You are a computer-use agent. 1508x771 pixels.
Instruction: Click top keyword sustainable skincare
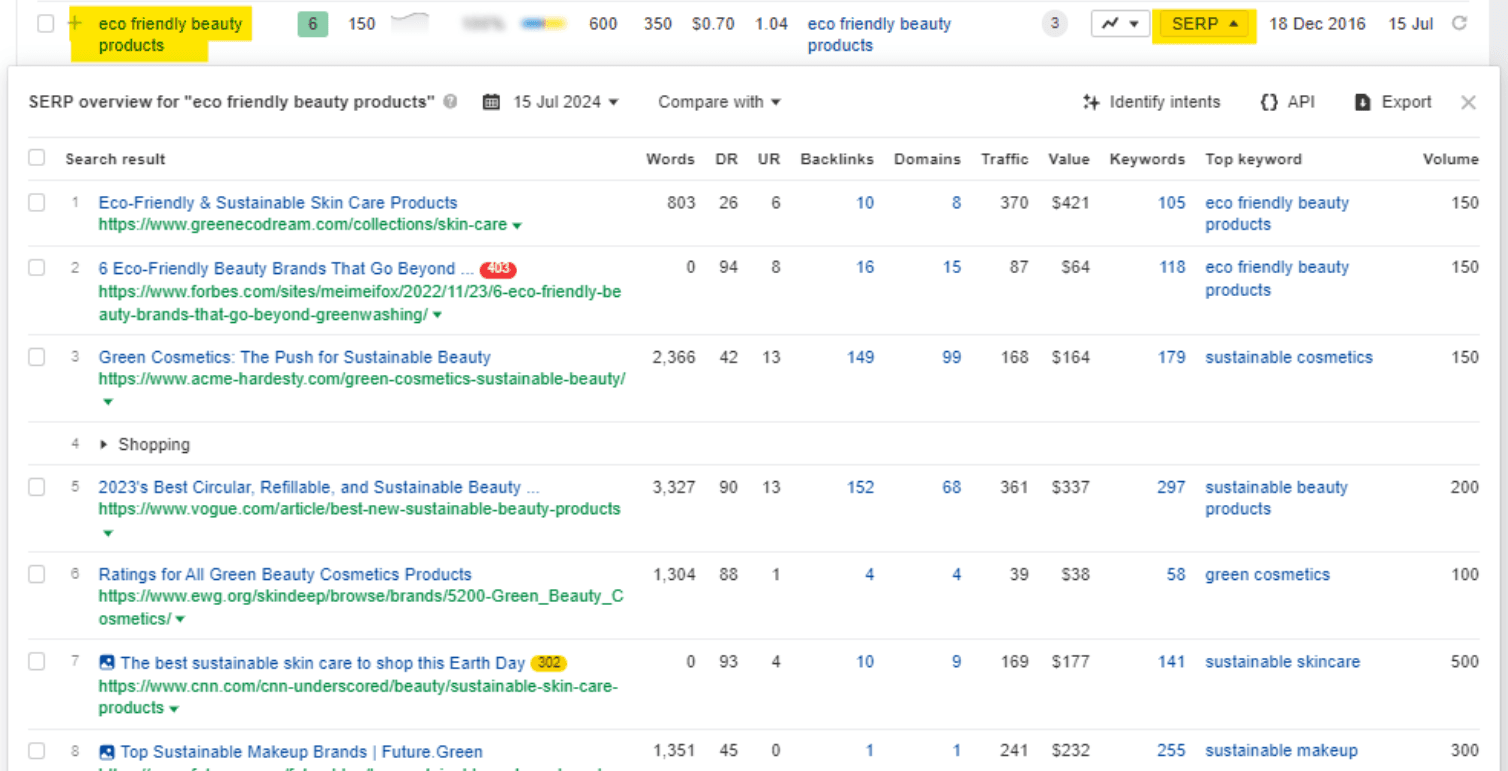[1282, 662]
